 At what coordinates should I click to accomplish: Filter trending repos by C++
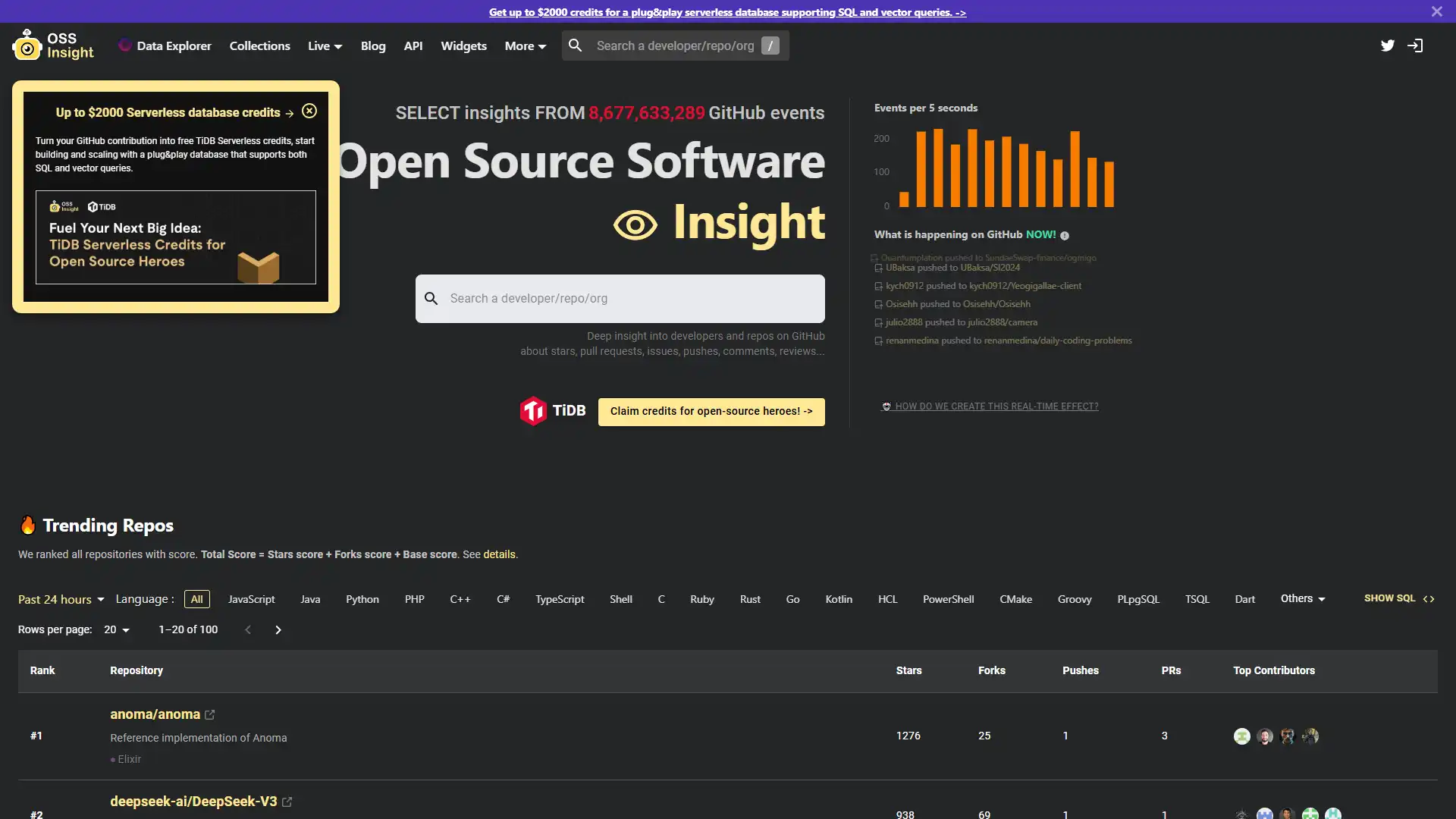pyautogui.click(x=460, y=599)
